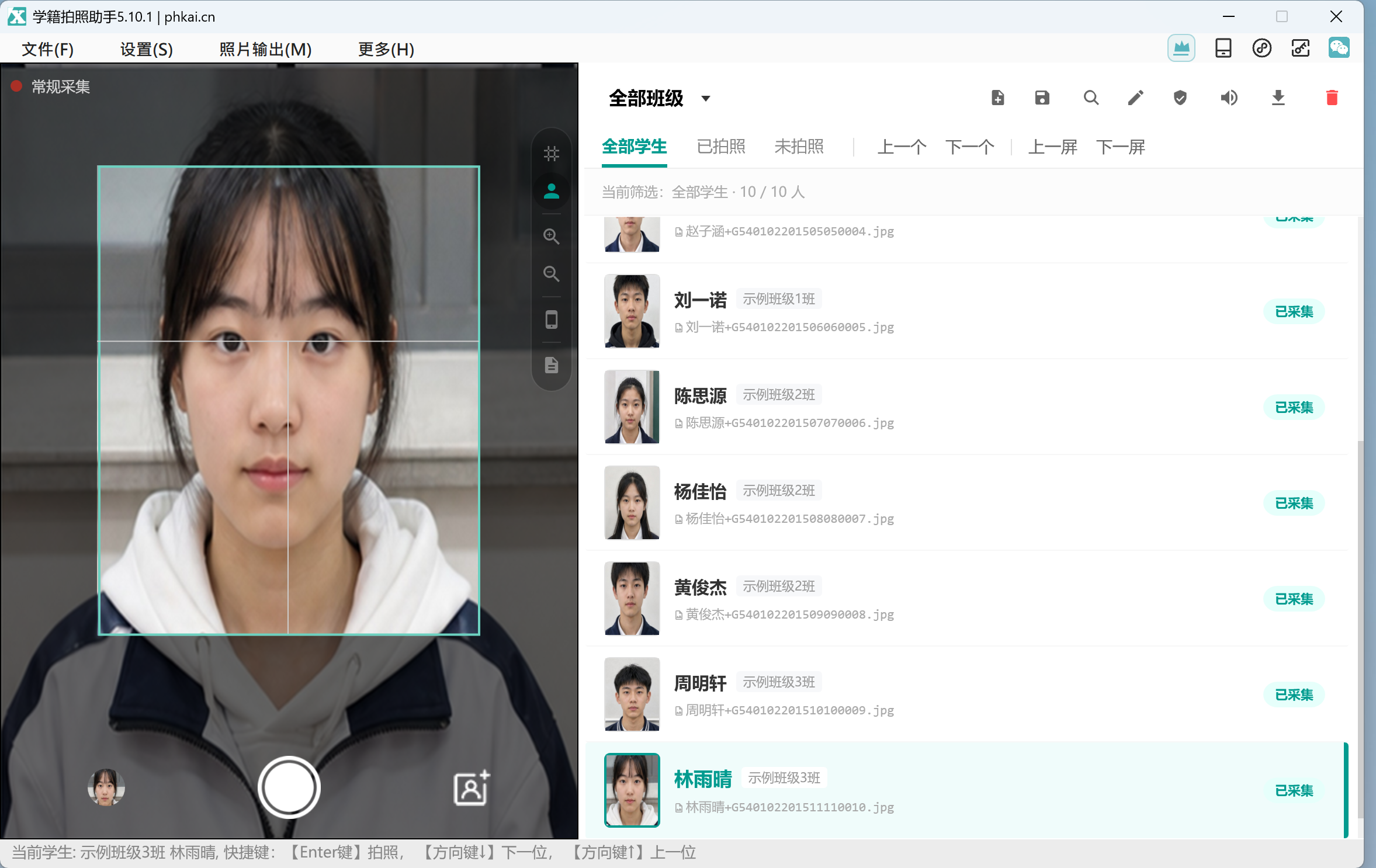
Task: Click the 常规采集 mode label
Action: [61, 87]
